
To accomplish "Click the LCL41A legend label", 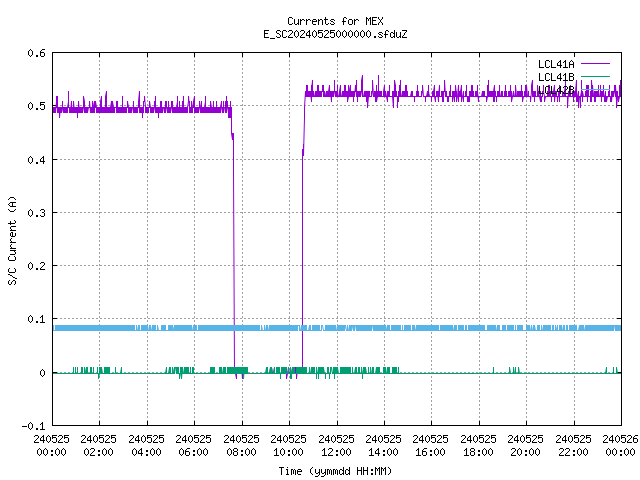I will pyautogui.click(x=556, y=64).
